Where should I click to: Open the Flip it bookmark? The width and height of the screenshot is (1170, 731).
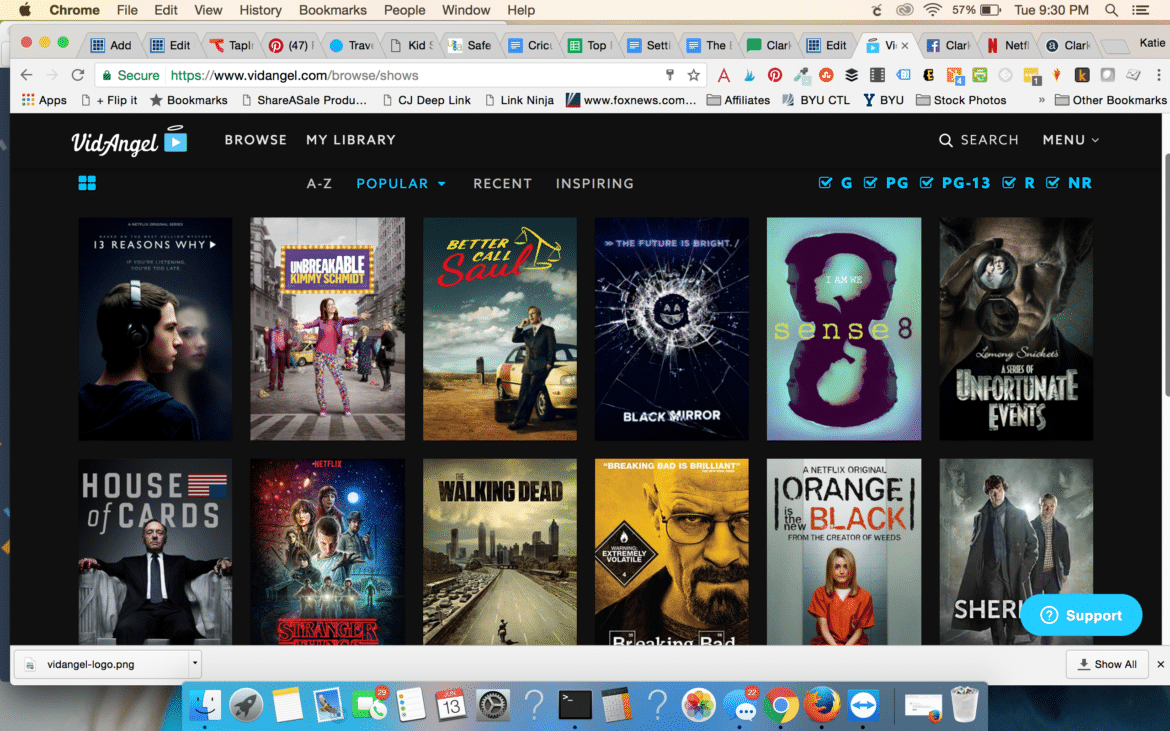tap(109, 100)
